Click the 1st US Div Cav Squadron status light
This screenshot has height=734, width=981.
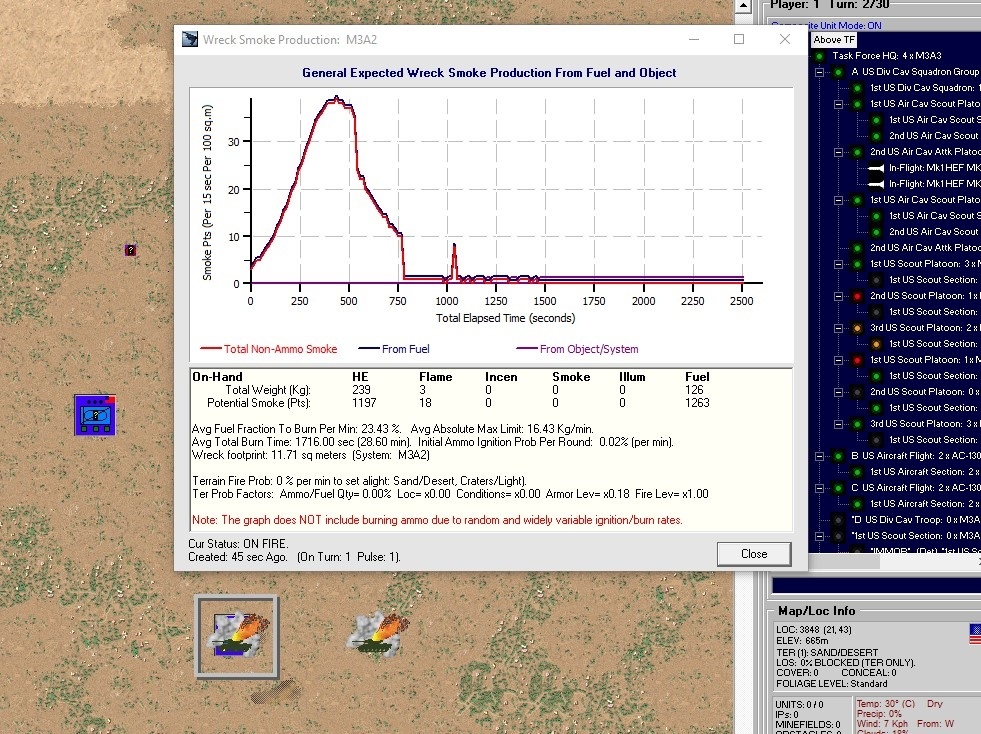pyautogui.click(x=857, y=88)
